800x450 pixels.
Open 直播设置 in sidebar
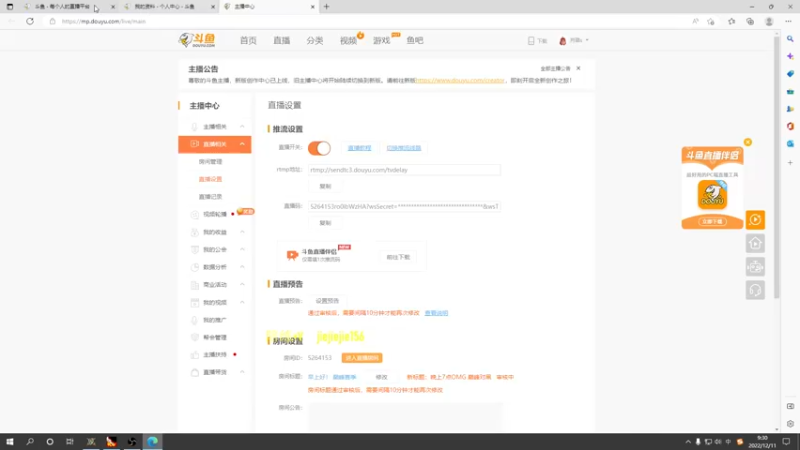(x=210, y=179)
